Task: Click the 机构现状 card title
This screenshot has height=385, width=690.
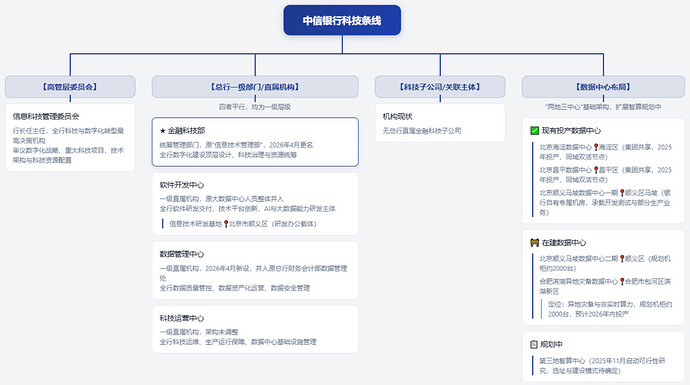Action: (x=397, y=116)
